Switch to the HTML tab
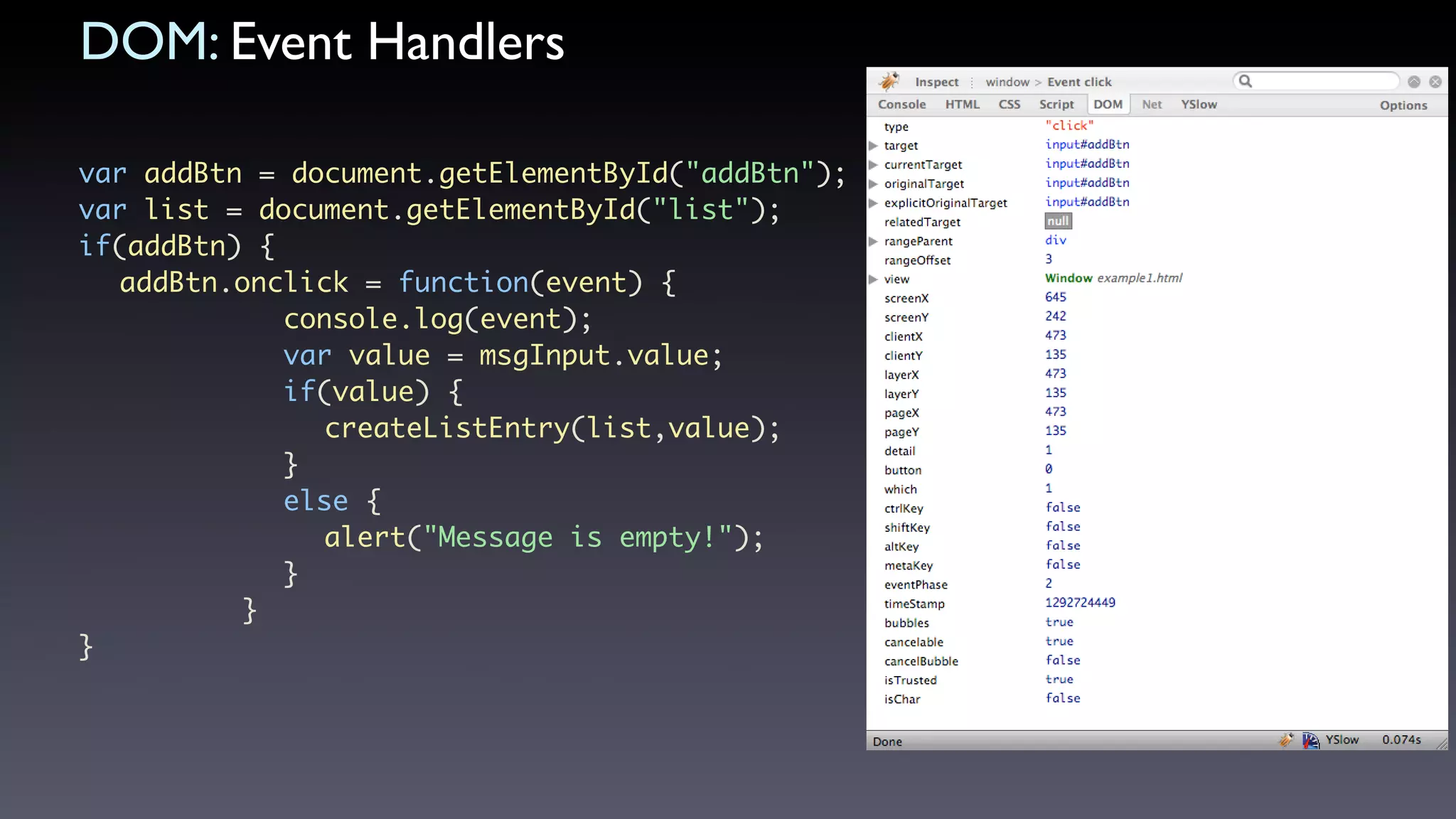 [962, 105]
